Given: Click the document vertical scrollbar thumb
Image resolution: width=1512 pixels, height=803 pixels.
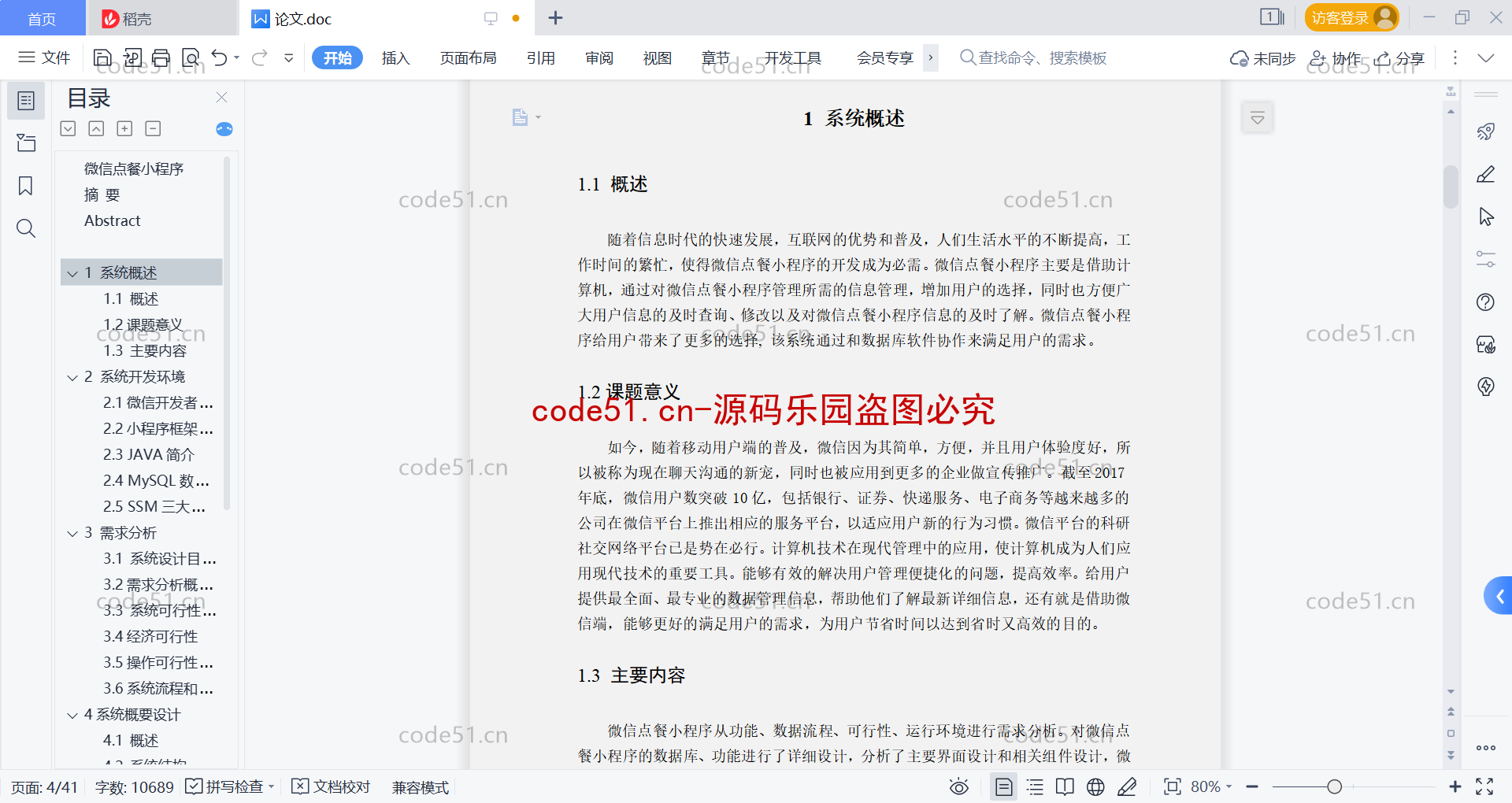Looking at the screenshot, I should 1451,187.
